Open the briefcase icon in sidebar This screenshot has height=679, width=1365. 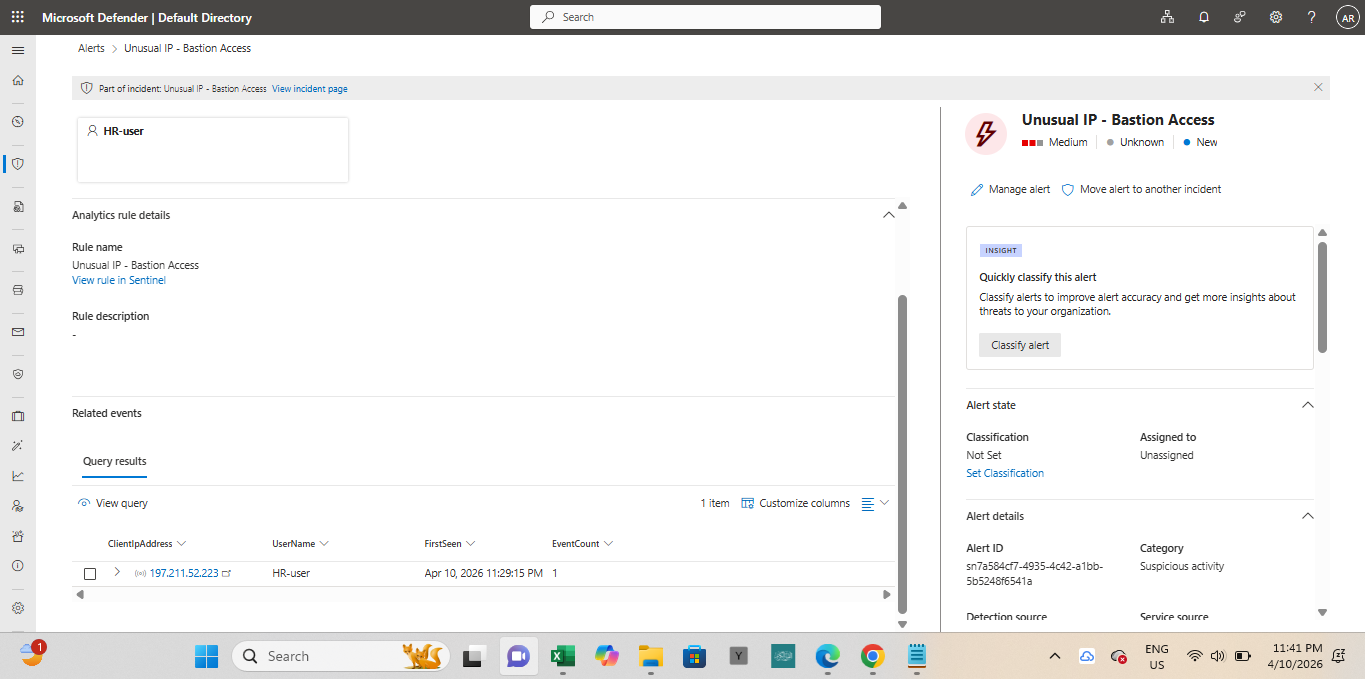click(x=17, y=416)
